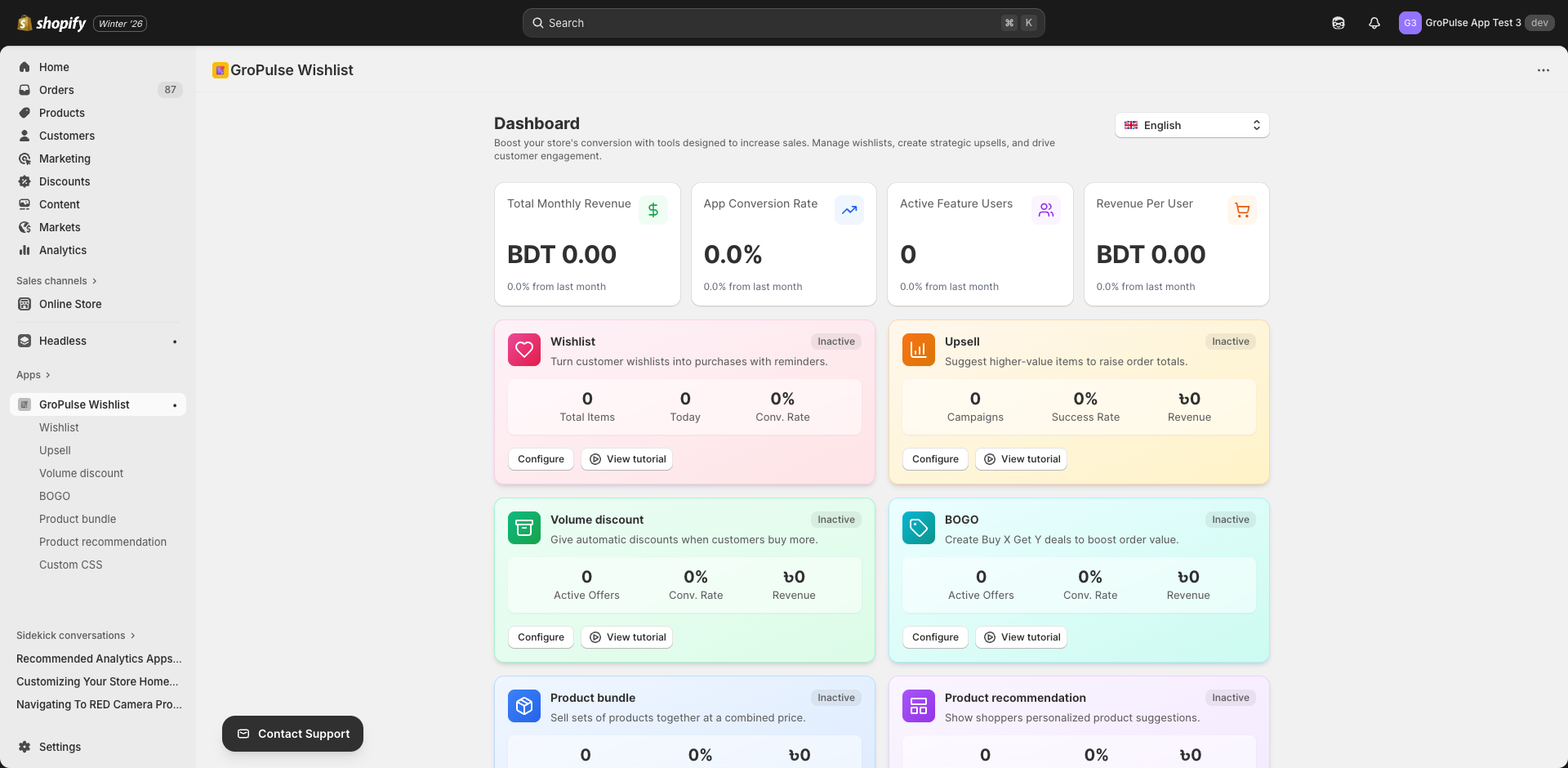1568x768 pixels.
Task: Open the Analytics icon
Action: tap(25, 250)
